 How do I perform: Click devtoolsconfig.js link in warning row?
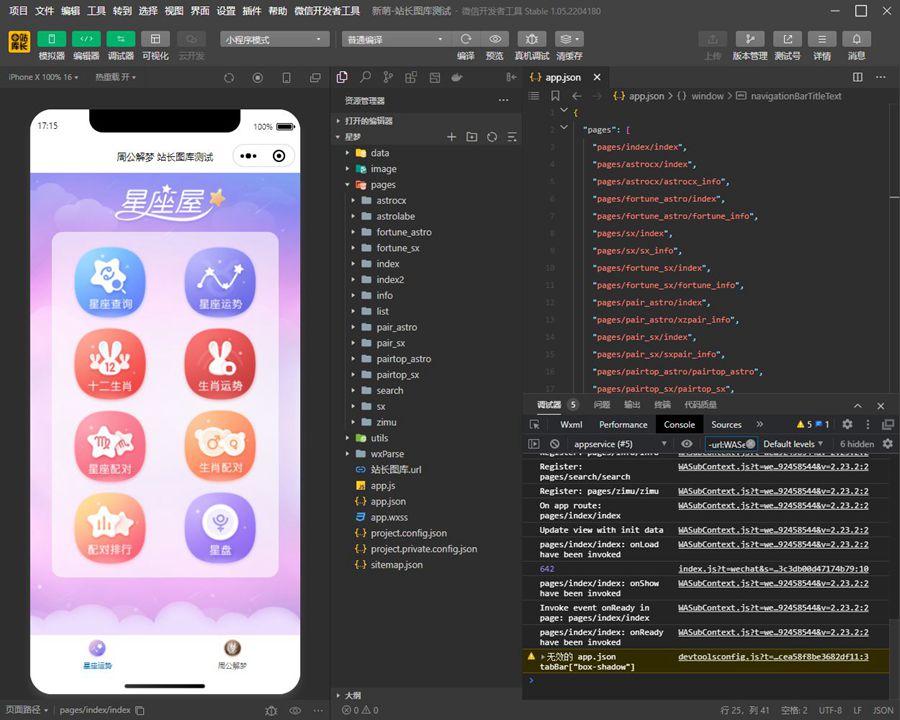click(773, 657)
